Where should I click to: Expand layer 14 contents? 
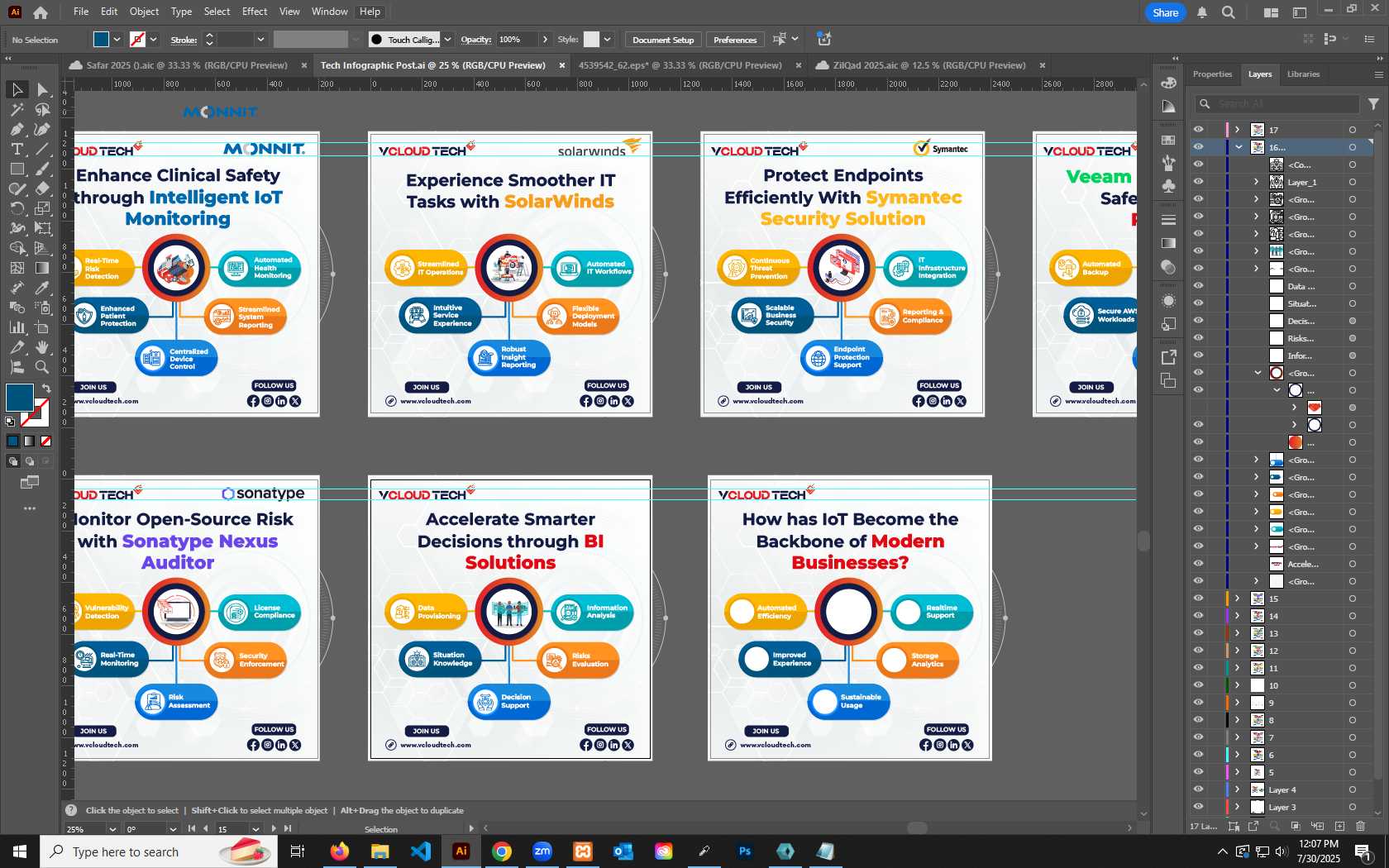[1238, 616]
